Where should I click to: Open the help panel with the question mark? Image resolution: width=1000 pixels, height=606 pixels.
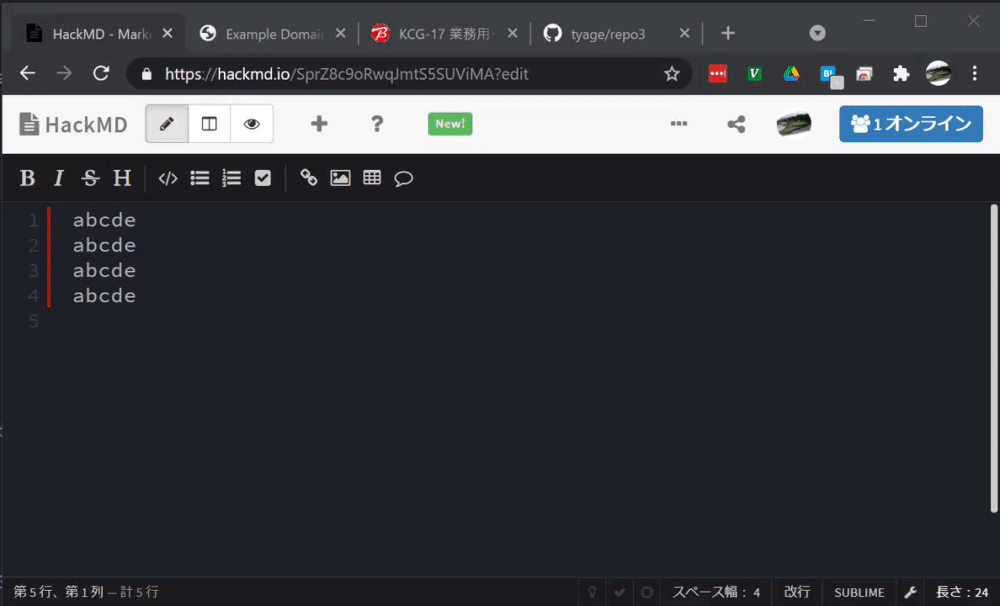[x=377, y=124]
